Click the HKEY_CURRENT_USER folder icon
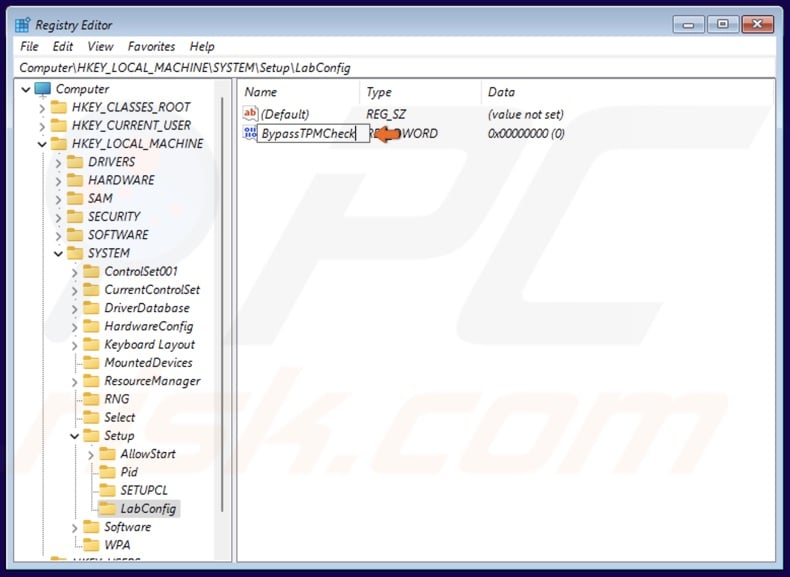The image size is (790, 577). [59, 125]
